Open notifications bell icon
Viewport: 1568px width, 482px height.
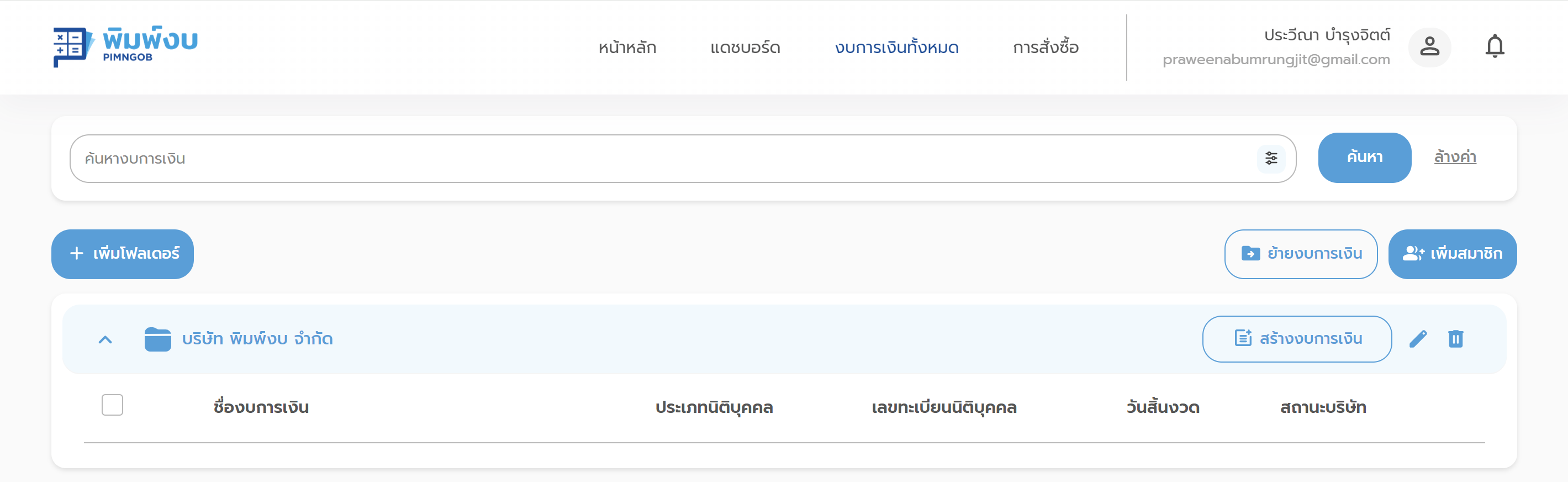[1495, 47]
